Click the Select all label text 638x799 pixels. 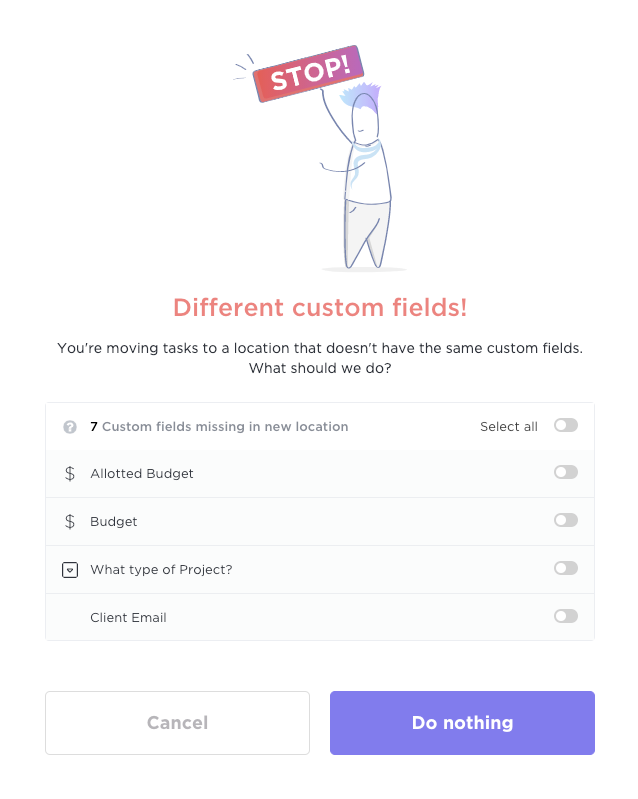coord(509,427)
